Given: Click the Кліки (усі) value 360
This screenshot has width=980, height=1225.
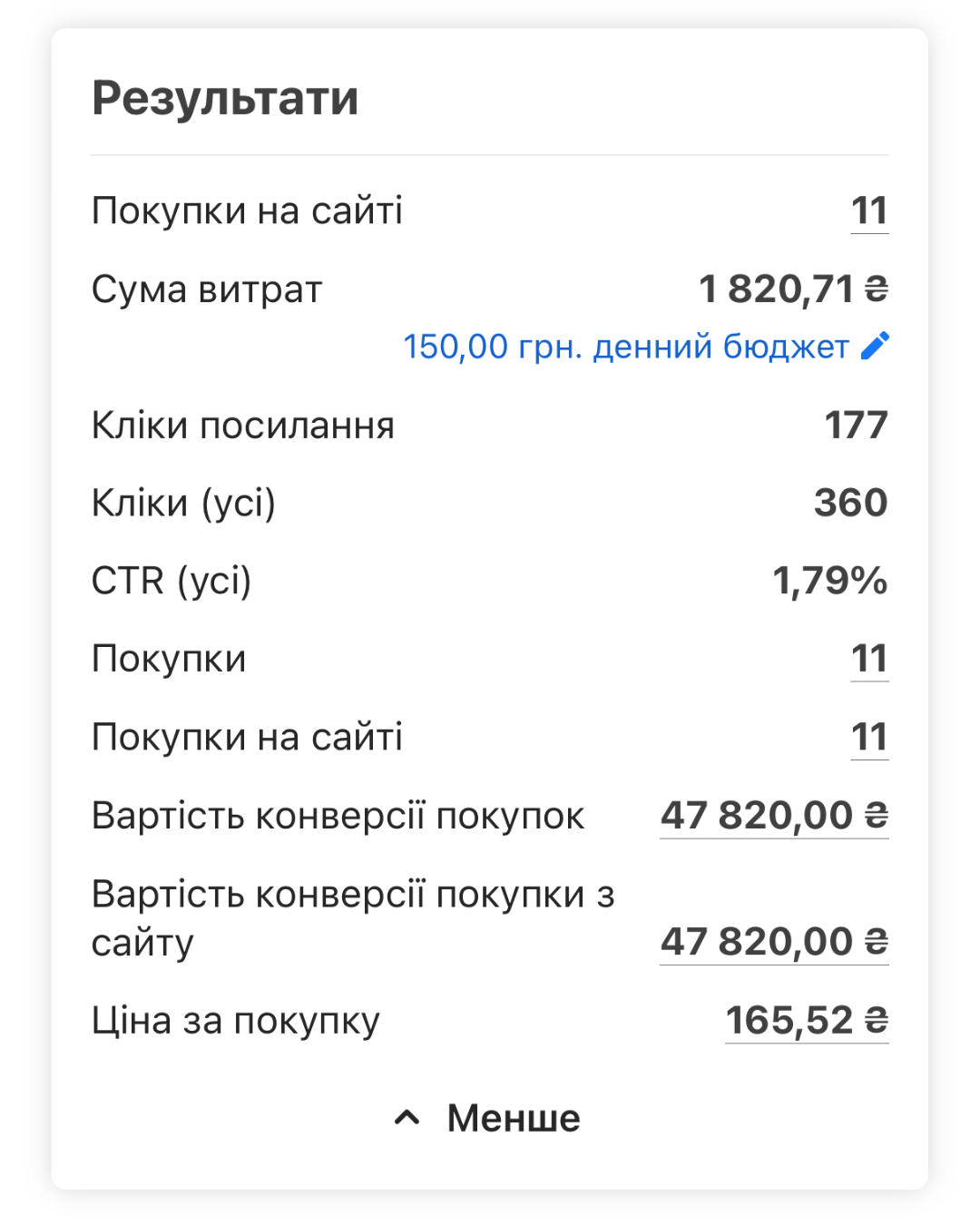Looking at the screenshot, I should click(851, 503).
